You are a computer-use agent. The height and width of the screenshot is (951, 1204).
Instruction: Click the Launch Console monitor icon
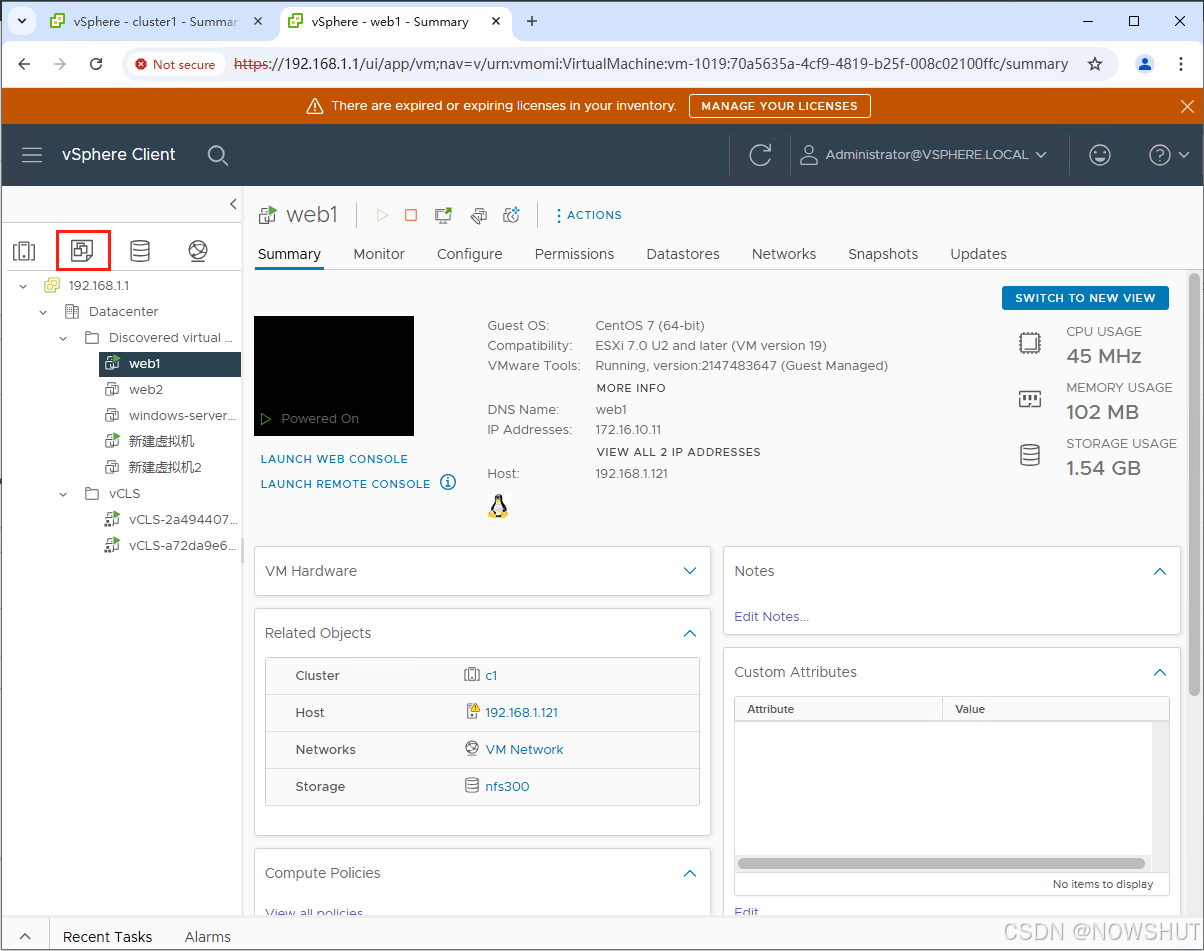coord(443,215)
